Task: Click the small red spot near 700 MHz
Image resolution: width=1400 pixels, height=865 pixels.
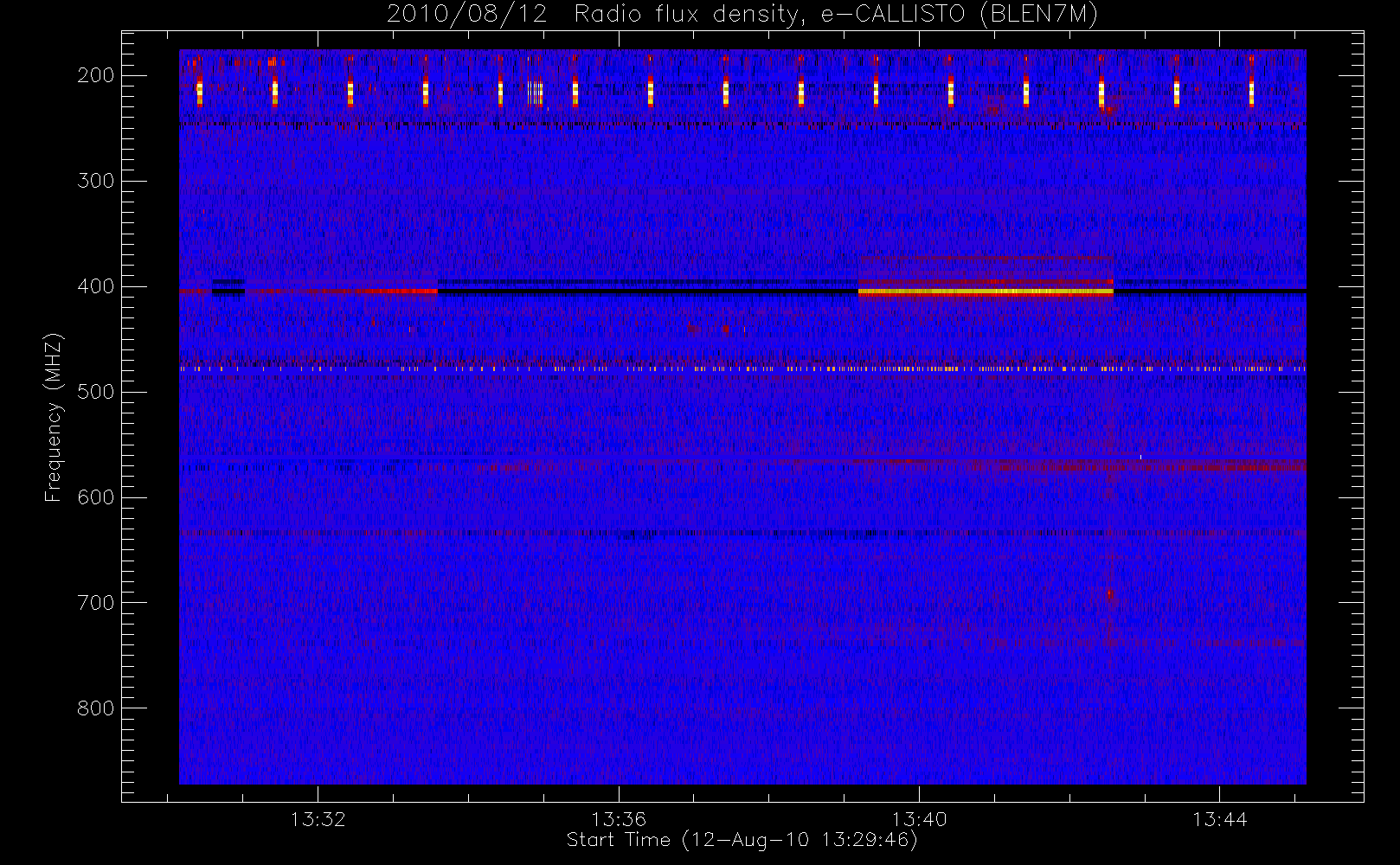Action: (1109, 594)
